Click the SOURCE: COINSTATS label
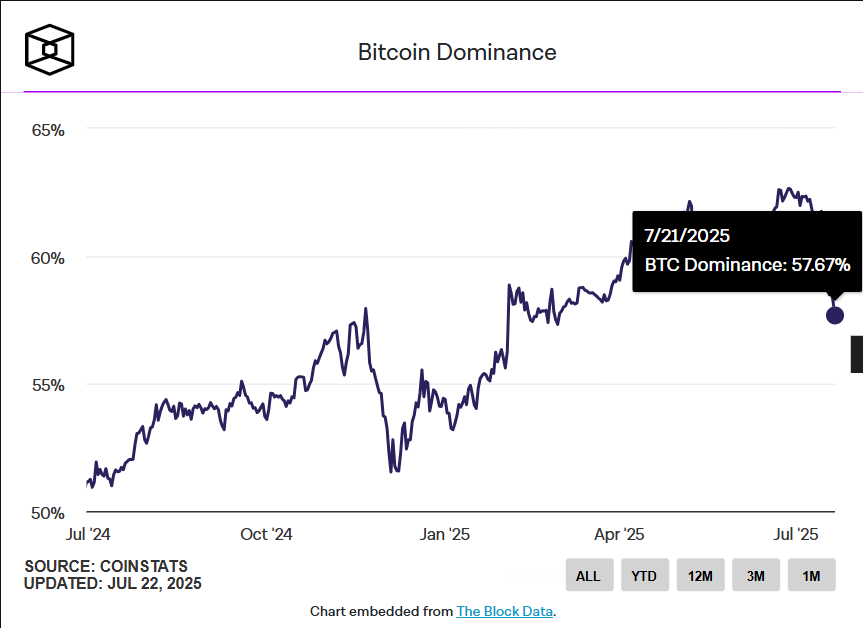The height and width of the screenshot is (628, 863). point(106,565)
